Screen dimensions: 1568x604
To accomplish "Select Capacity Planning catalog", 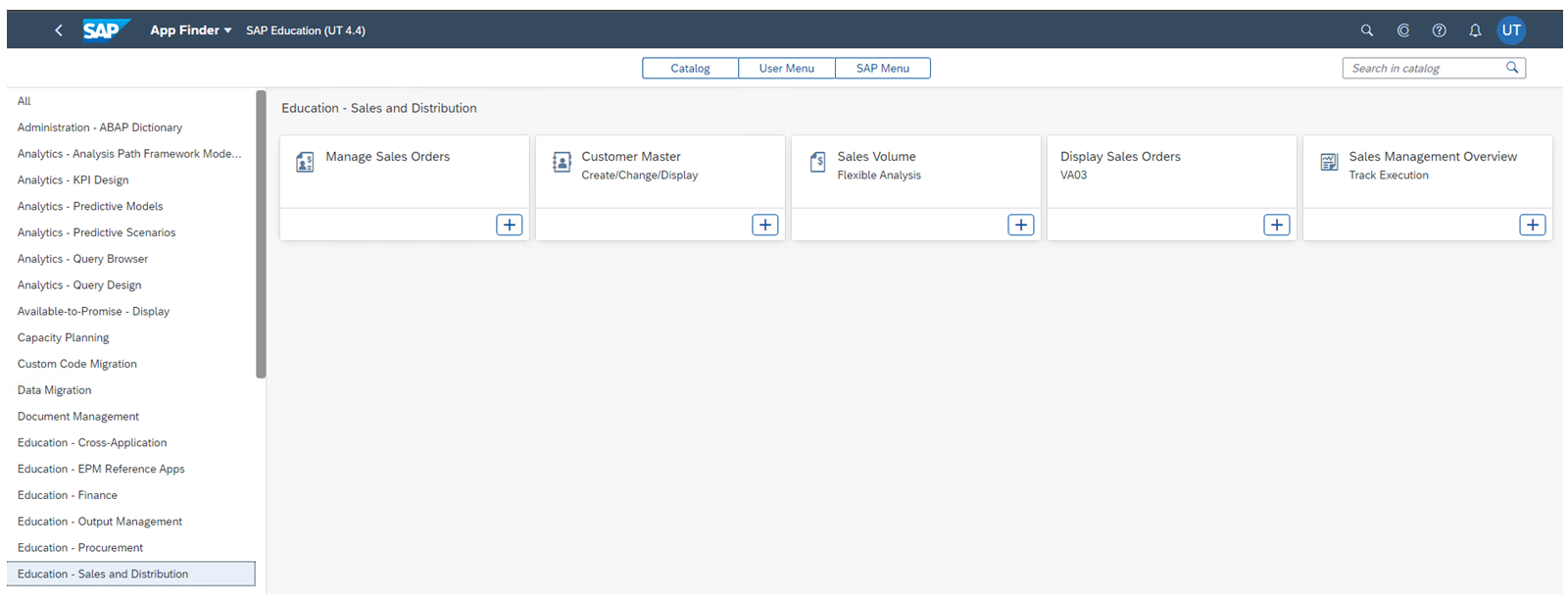I will click(130, 337).
